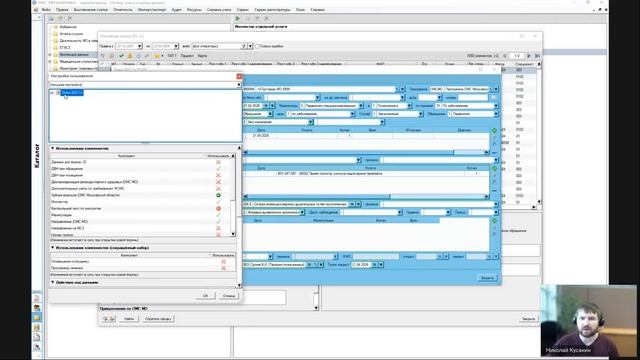Click the presenter webcam thumbnail
640x360 pixels.
click(x=589, y=321)
